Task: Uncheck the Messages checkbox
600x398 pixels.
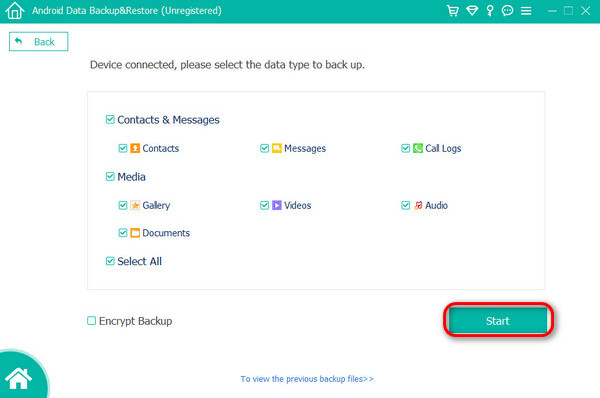Action: [264, 148]
